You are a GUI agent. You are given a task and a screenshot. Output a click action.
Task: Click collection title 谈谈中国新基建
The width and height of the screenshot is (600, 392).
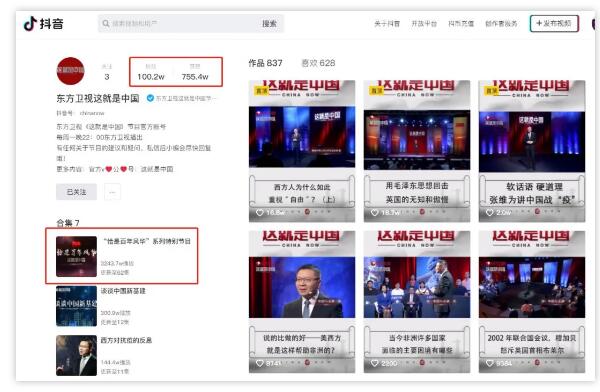123,291
